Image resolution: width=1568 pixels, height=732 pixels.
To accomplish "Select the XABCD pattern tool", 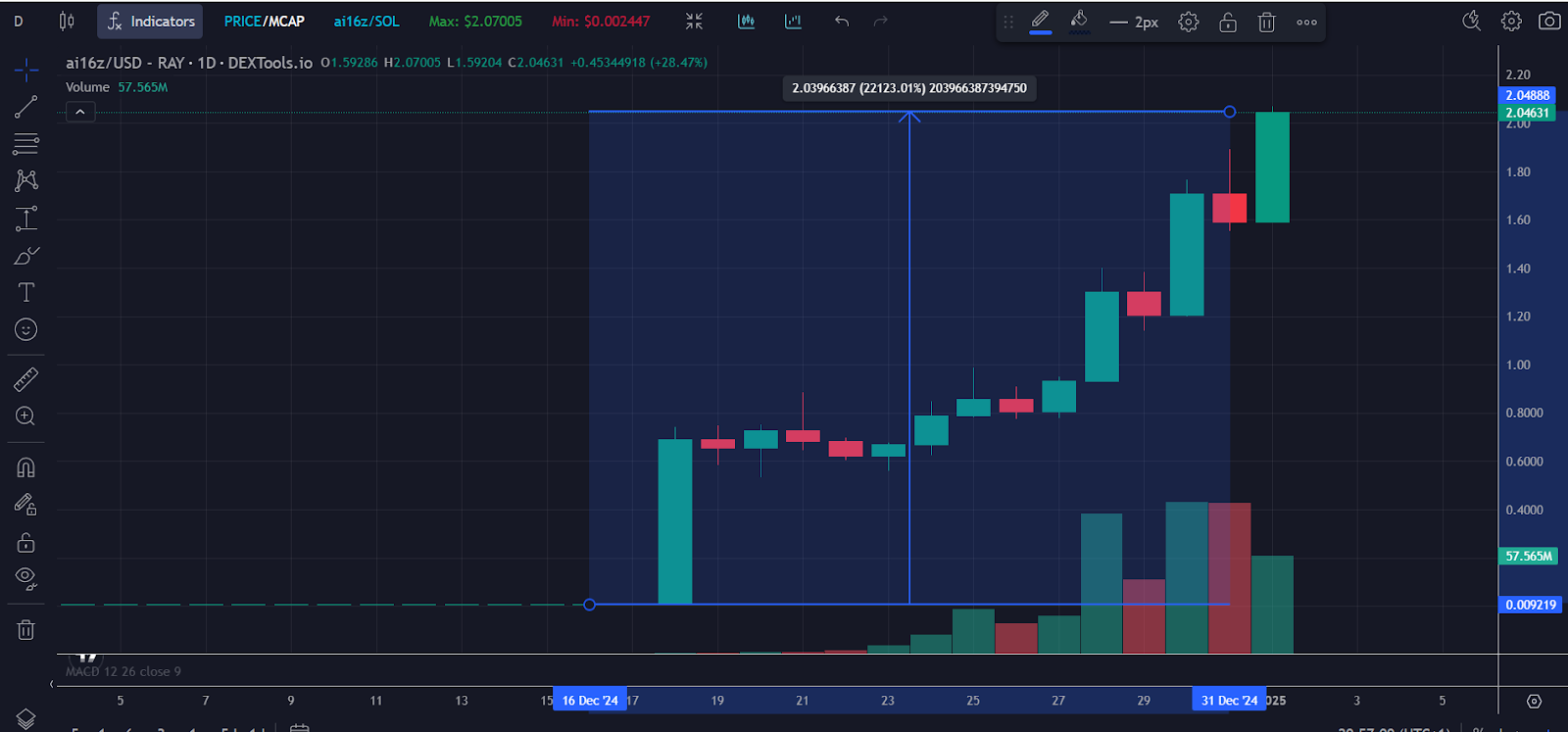I will pyautogui.click(x=26, y=180).
